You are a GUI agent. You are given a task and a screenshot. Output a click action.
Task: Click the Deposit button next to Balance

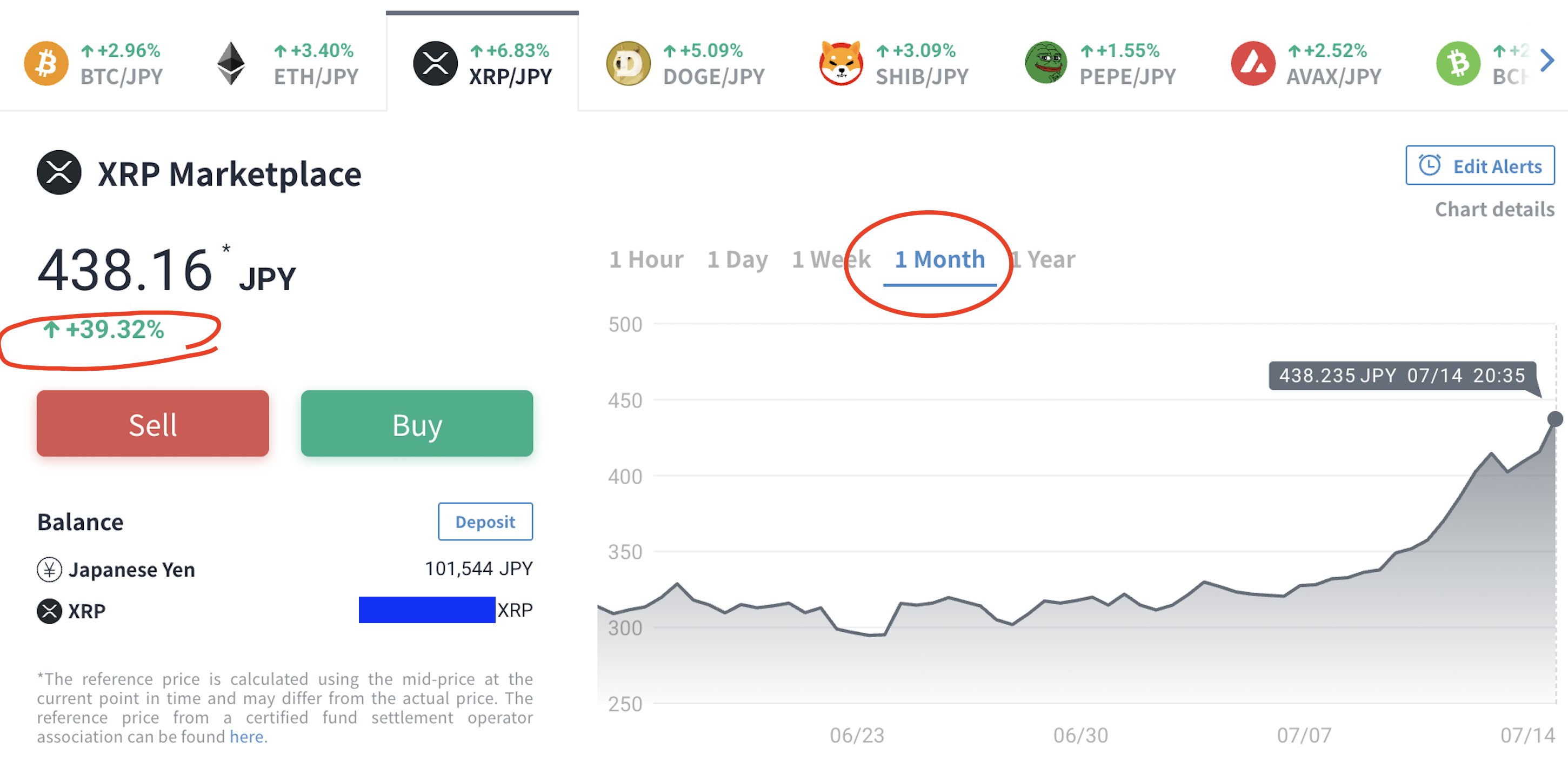pyautogui.click(x=485, y=522)
